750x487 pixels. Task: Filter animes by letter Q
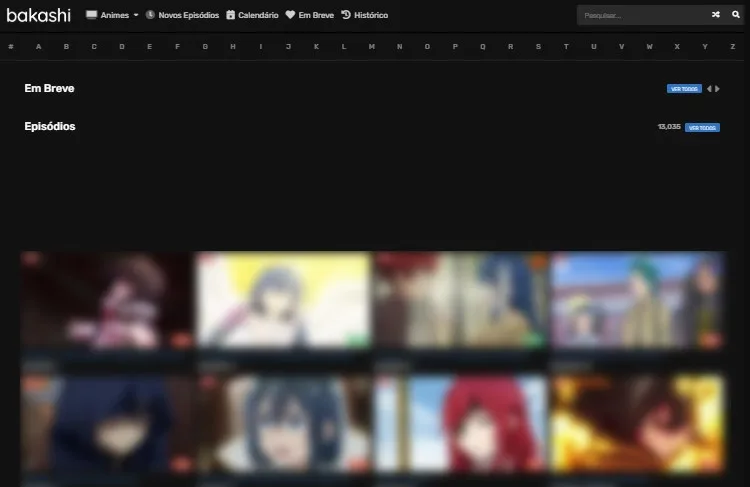point(482,46)
